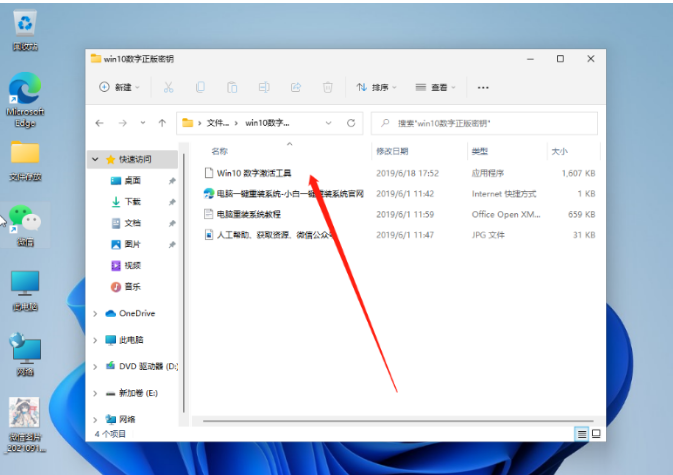Sort by 修改日期 column header
The image size is (673, 475).
392,151
